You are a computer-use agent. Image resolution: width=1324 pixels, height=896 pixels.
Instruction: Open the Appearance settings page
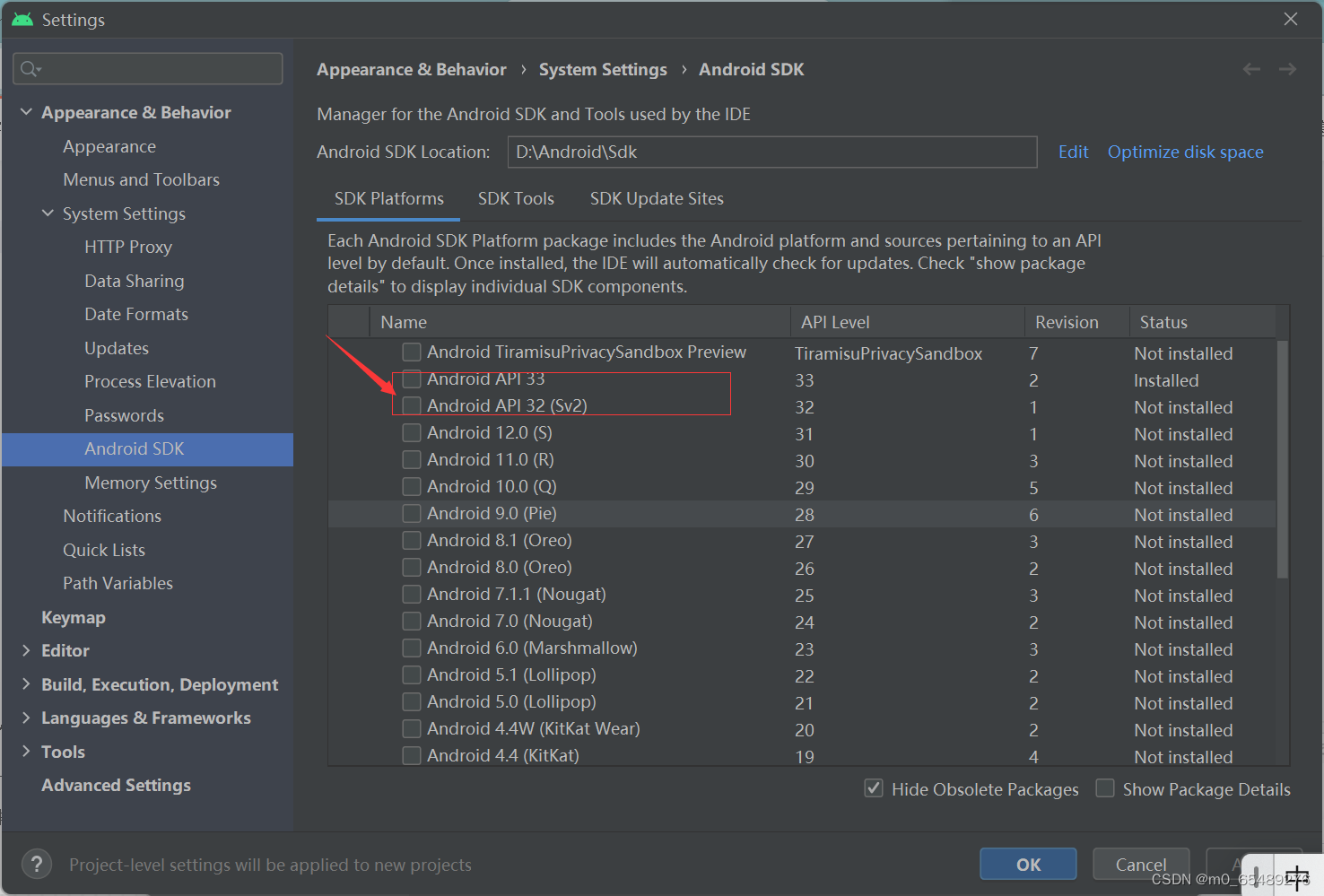click(109, 146)
